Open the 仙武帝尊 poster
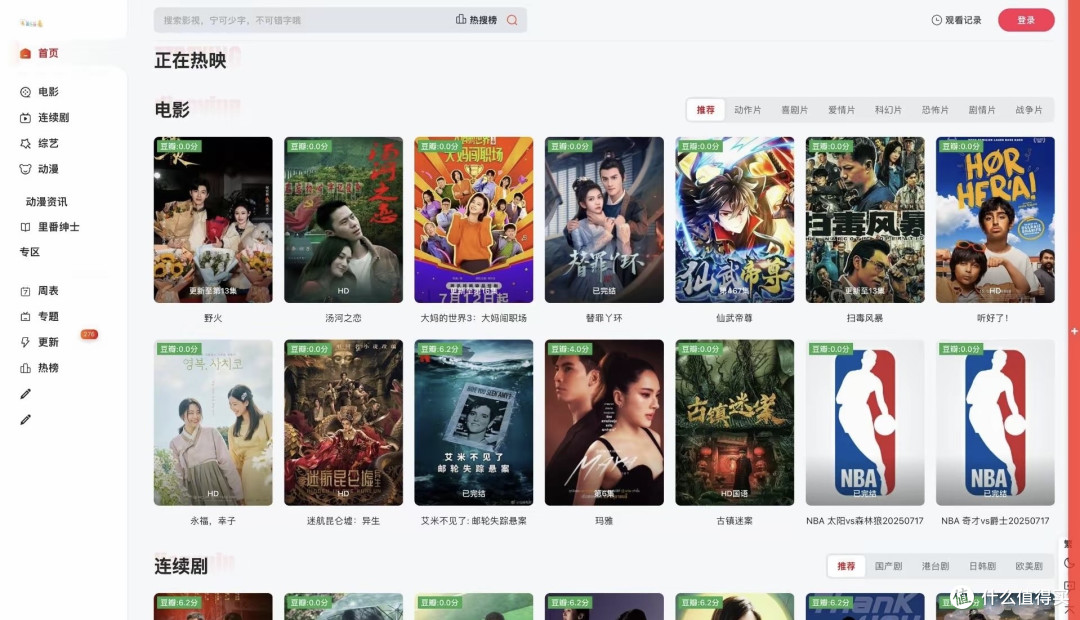This screenshot has height=620, width=1080. pos(734,220)
